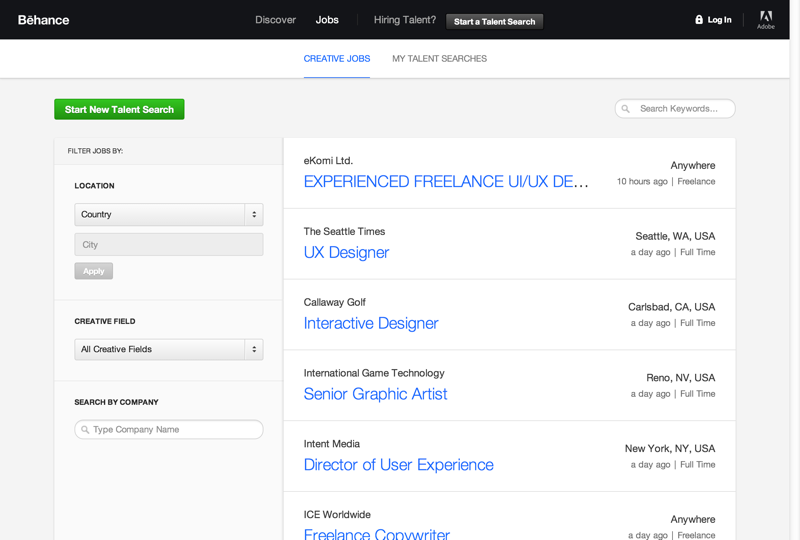Viewport: 800px width, 540px height.
Task: Open the UX Designer job listing
Action: (346, 253)
